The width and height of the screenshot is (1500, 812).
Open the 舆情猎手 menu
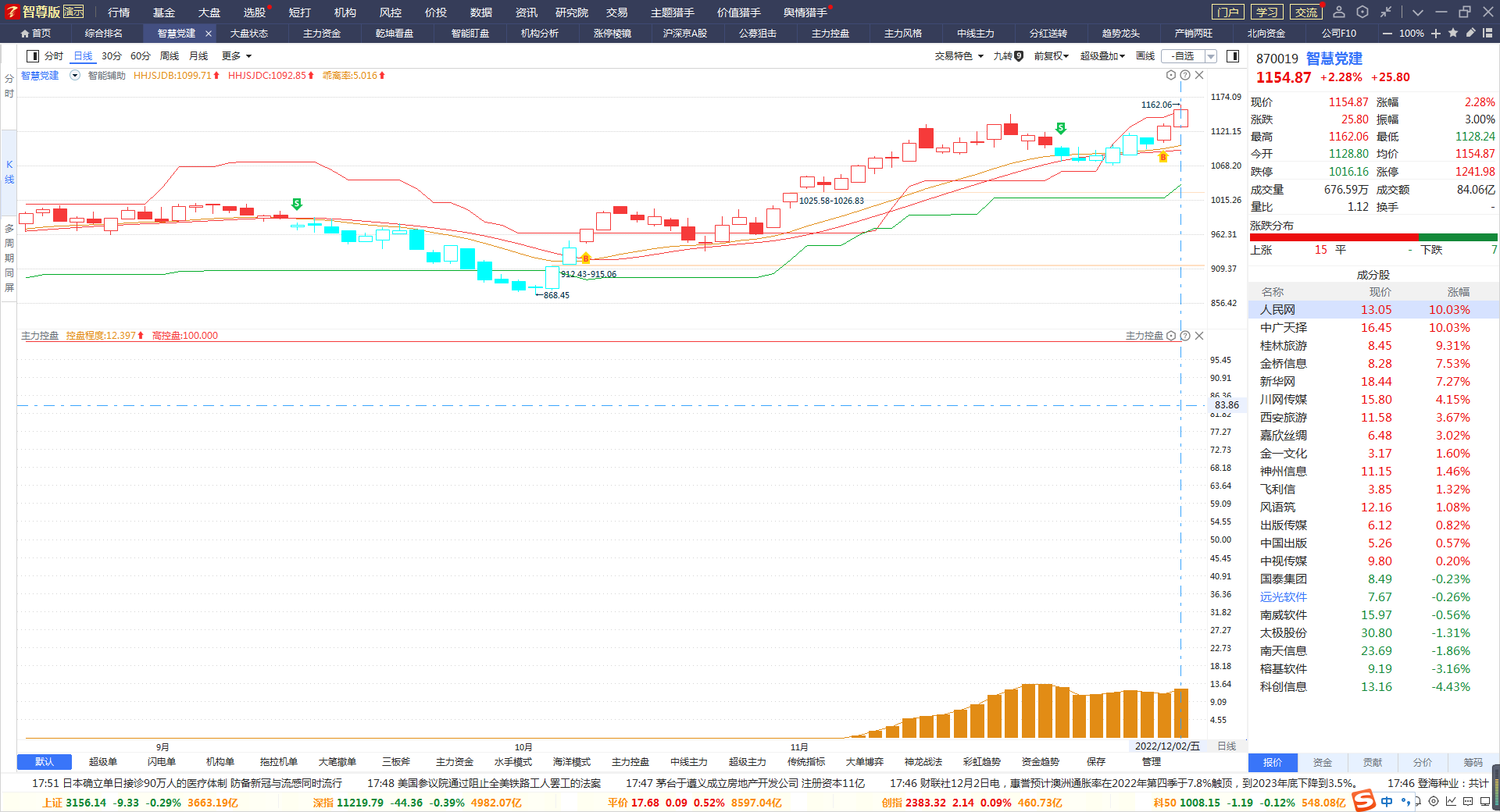click(x=805, y=12)
